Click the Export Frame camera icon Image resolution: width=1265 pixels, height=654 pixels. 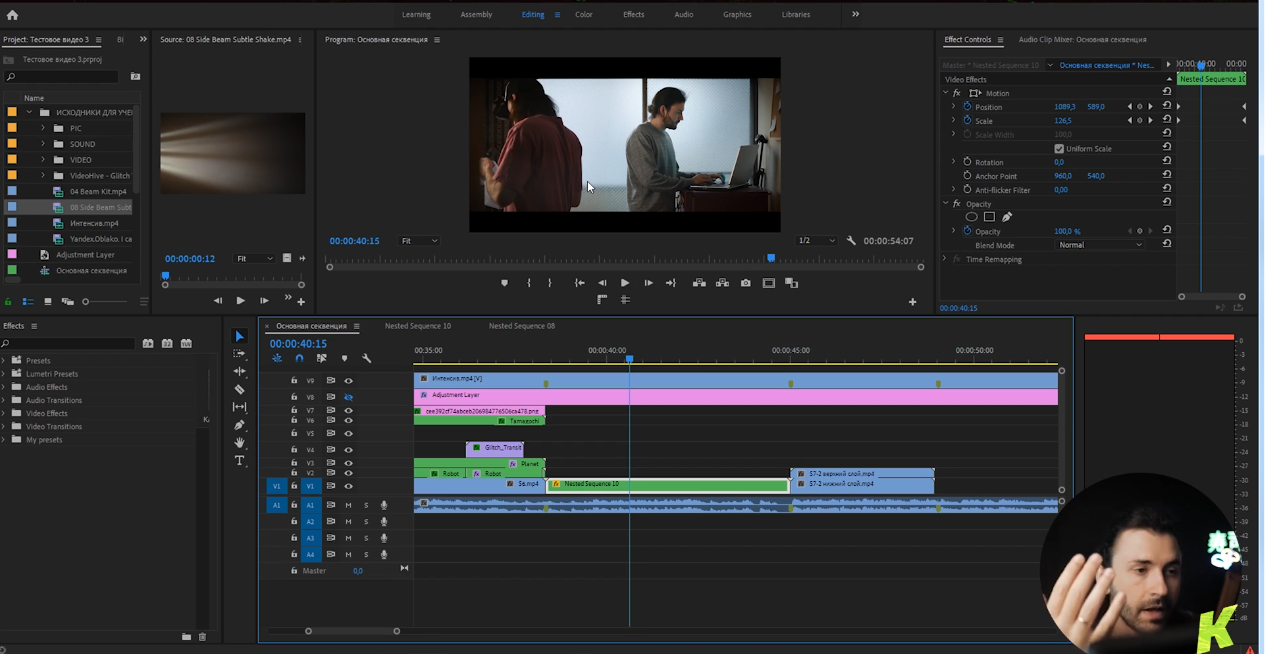pos(745,283)
